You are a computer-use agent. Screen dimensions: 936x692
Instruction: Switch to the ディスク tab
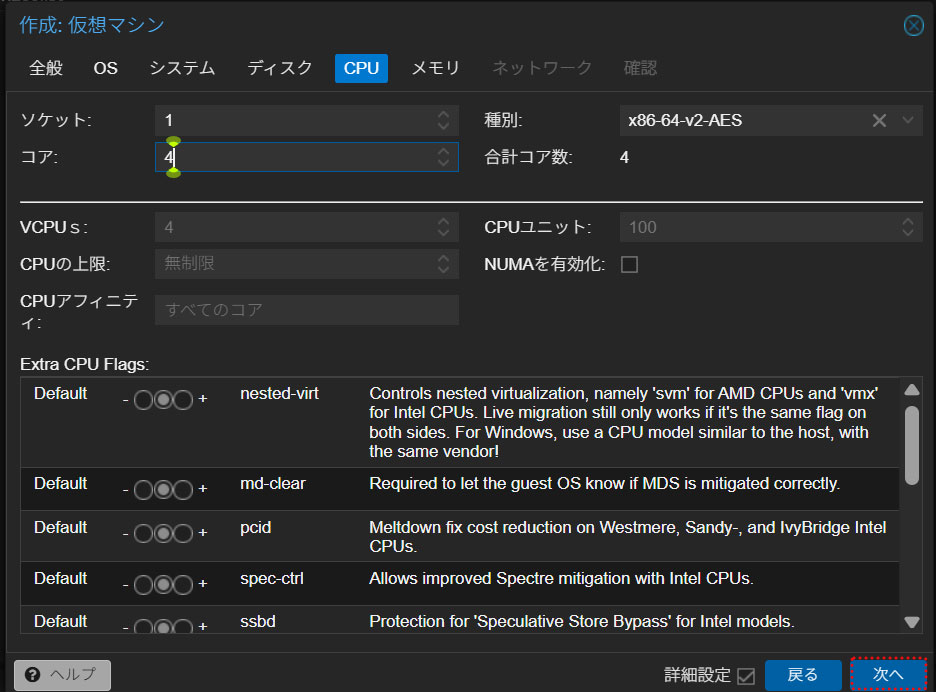[280, 68]
